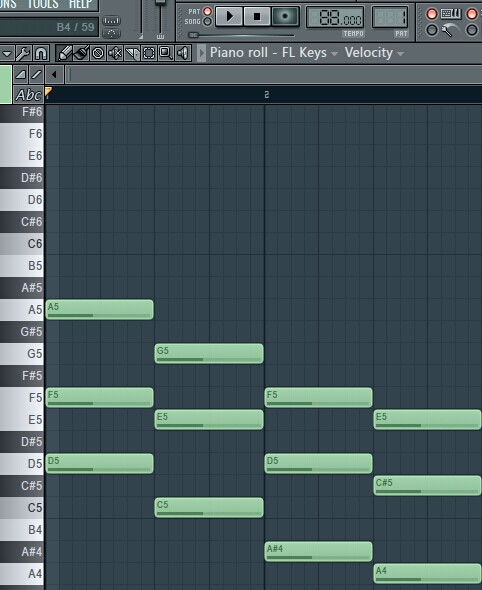The height and width of the screenshot is (590, 482).
Task: Click the small arc button under the dotted one
Action: click(111, 33)
